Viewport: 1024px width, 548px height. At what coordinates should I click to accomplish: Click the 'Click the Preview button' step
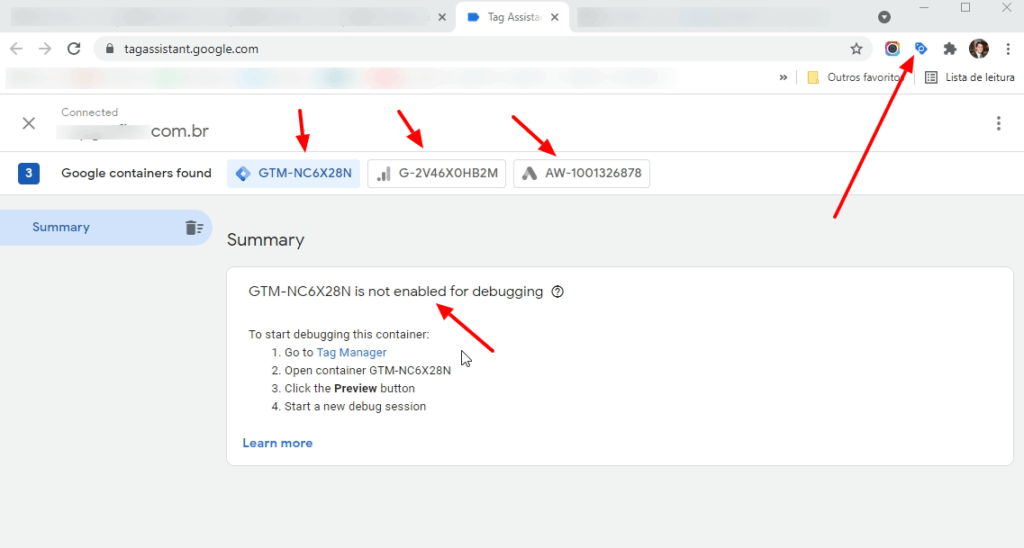[x=349, y=389]
